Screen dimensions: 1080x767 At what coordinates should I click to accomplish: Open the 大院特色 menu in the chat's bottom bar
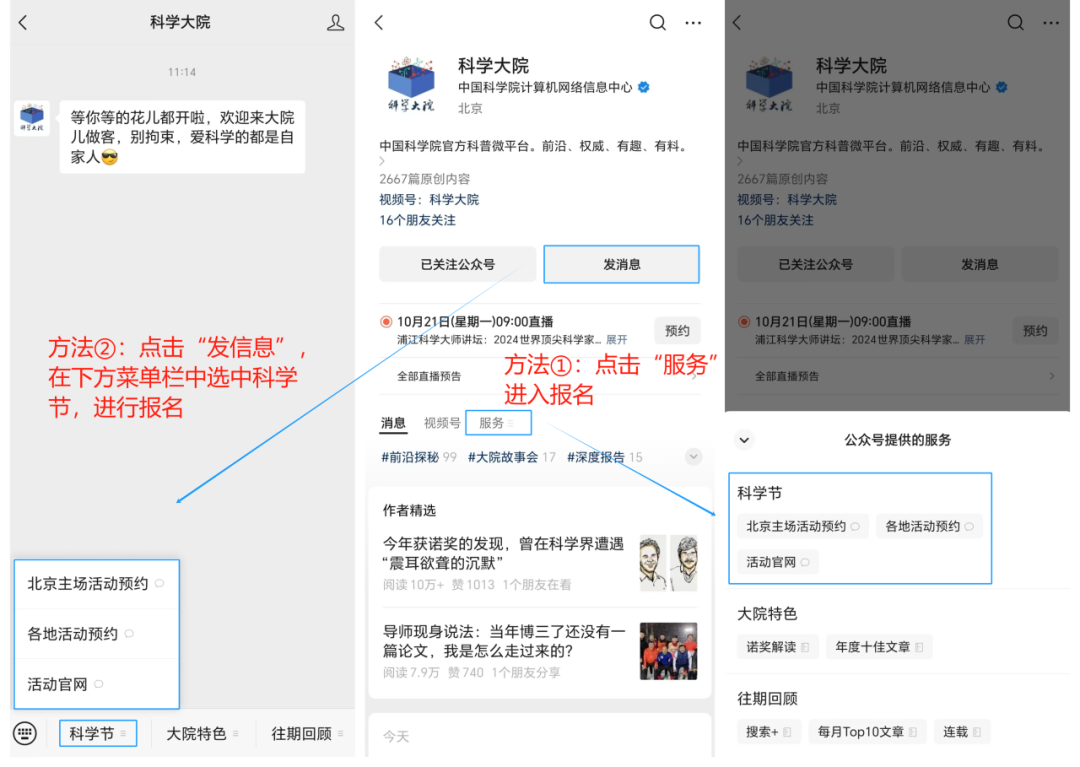pyautogui.click(x=202, y=733)
